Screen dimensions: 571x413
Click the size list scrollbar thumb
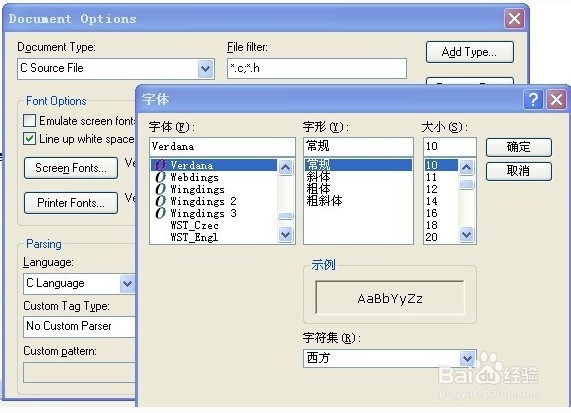(x=466, y=184)
